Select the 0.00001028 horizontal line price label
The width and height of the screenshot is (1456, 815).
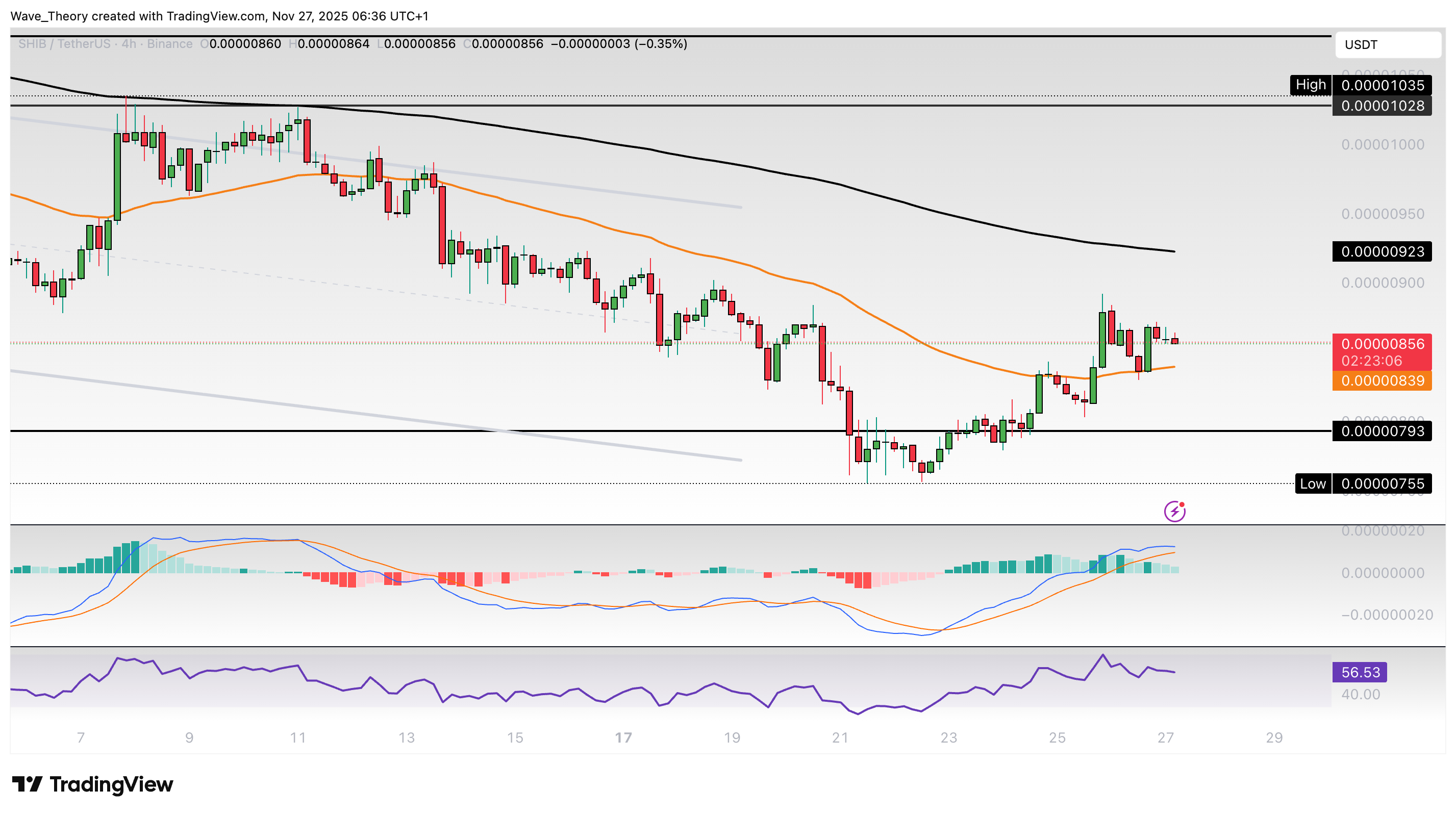[1382, 106]
